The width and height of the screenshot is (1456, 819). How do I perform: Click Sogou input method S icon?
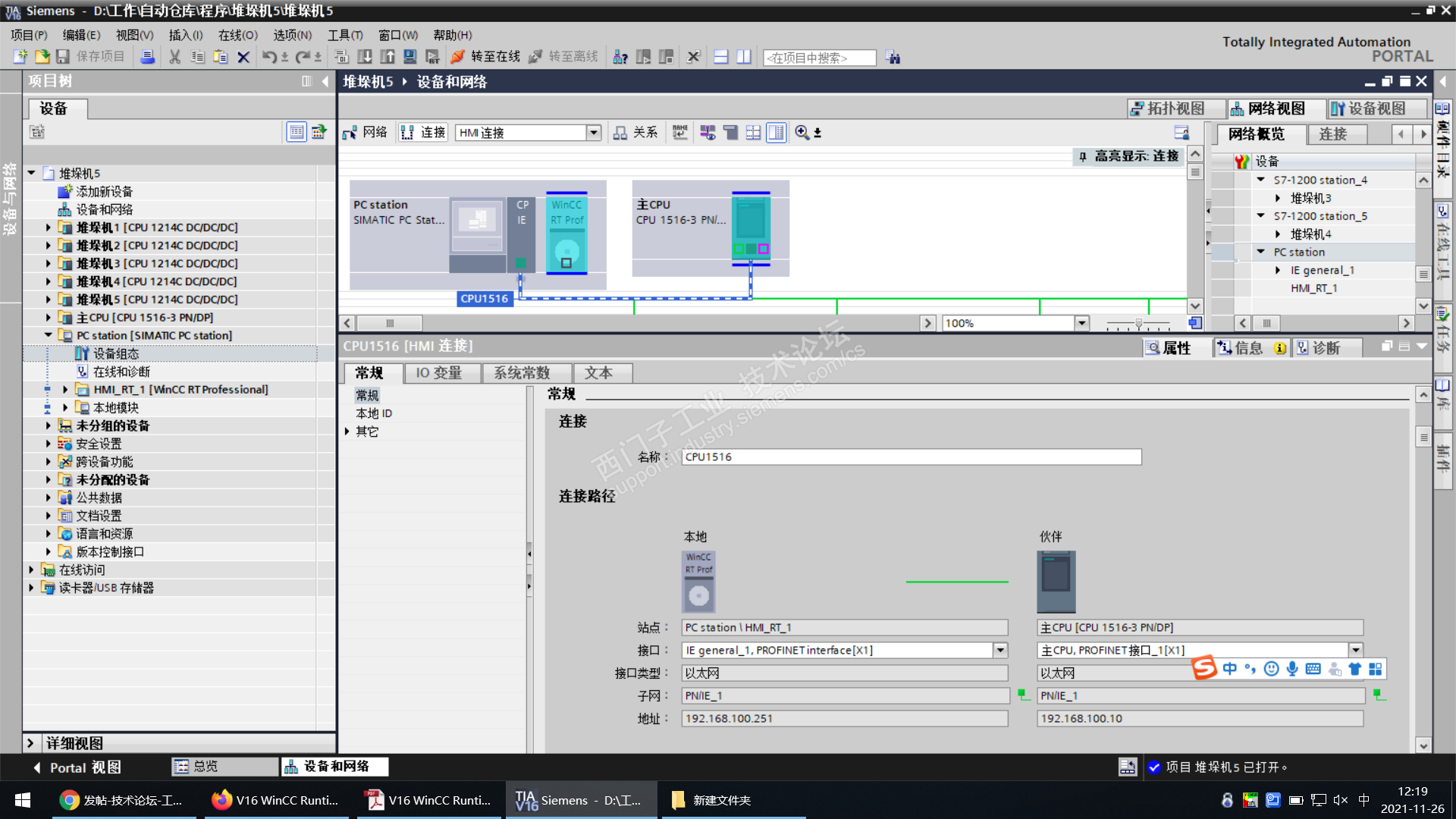1204,668
